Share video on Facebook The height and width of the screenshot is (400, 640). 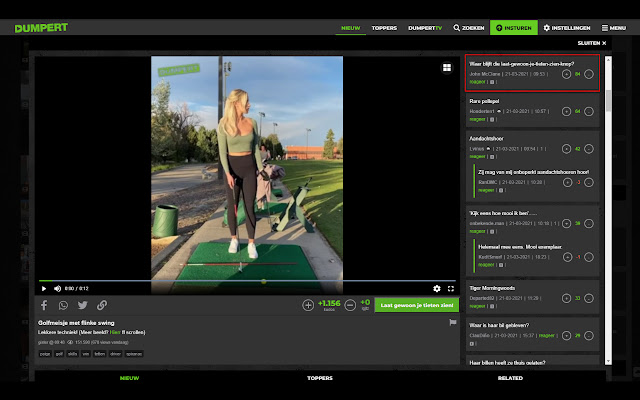44,305
